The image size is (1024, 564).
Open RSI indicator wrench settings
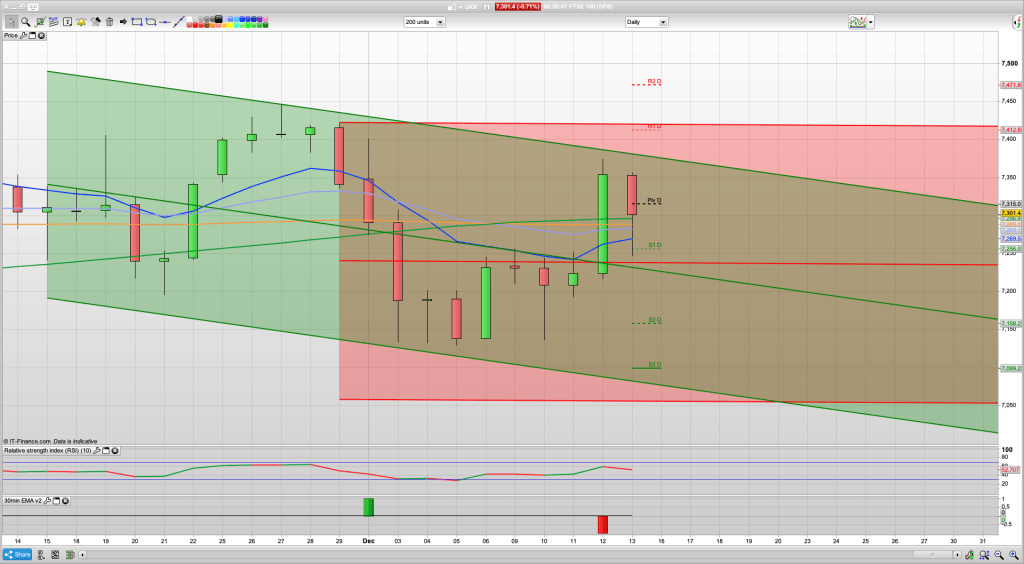(96, 450)
